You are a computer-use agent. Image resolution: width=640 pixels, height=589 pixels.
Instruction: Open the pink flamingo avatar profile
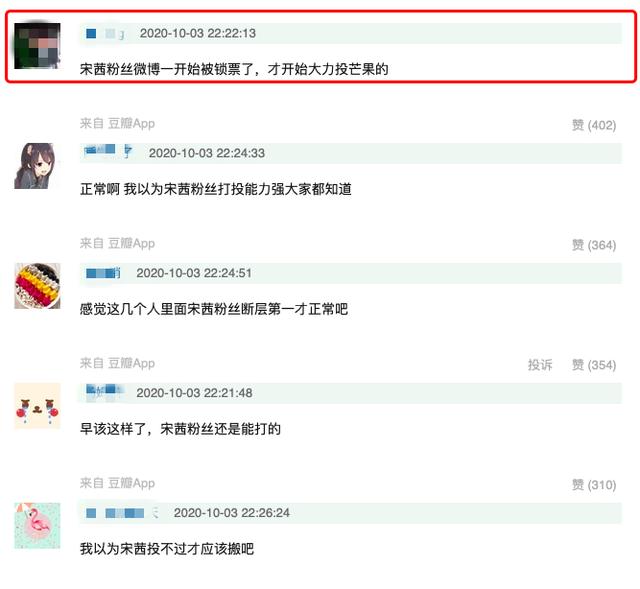[37, 526]
